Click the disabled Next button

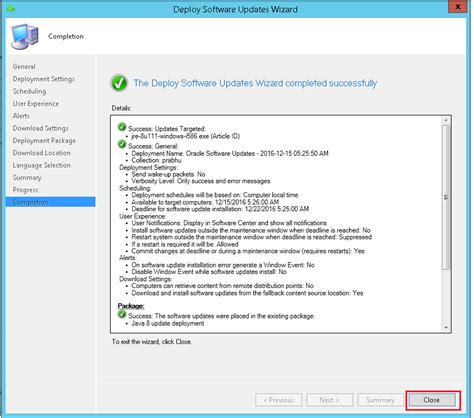[x=329, y=400]
